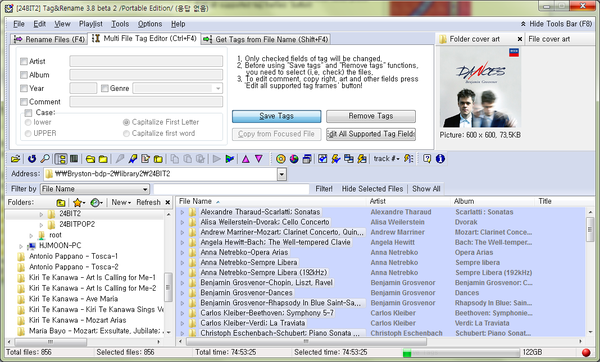Click the Save Tags button
600x362 pixels.
tap(276, 116)
